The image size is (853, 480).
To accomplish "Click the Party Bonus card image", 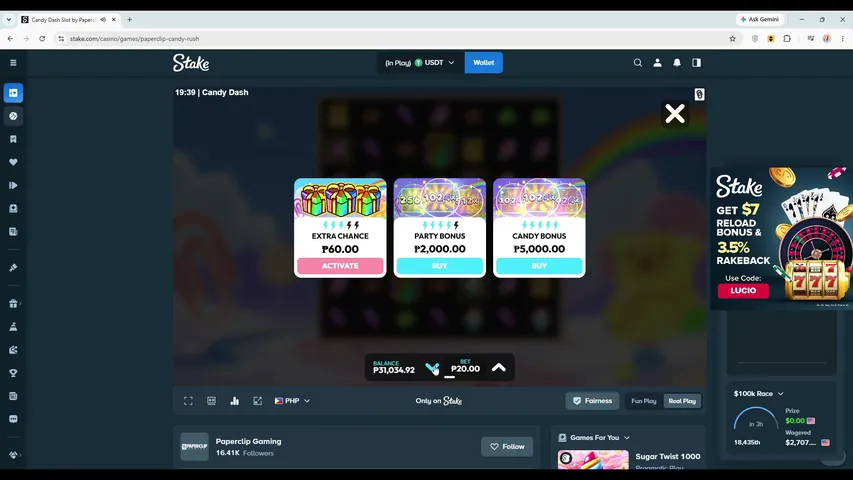I will pos(440,199).
